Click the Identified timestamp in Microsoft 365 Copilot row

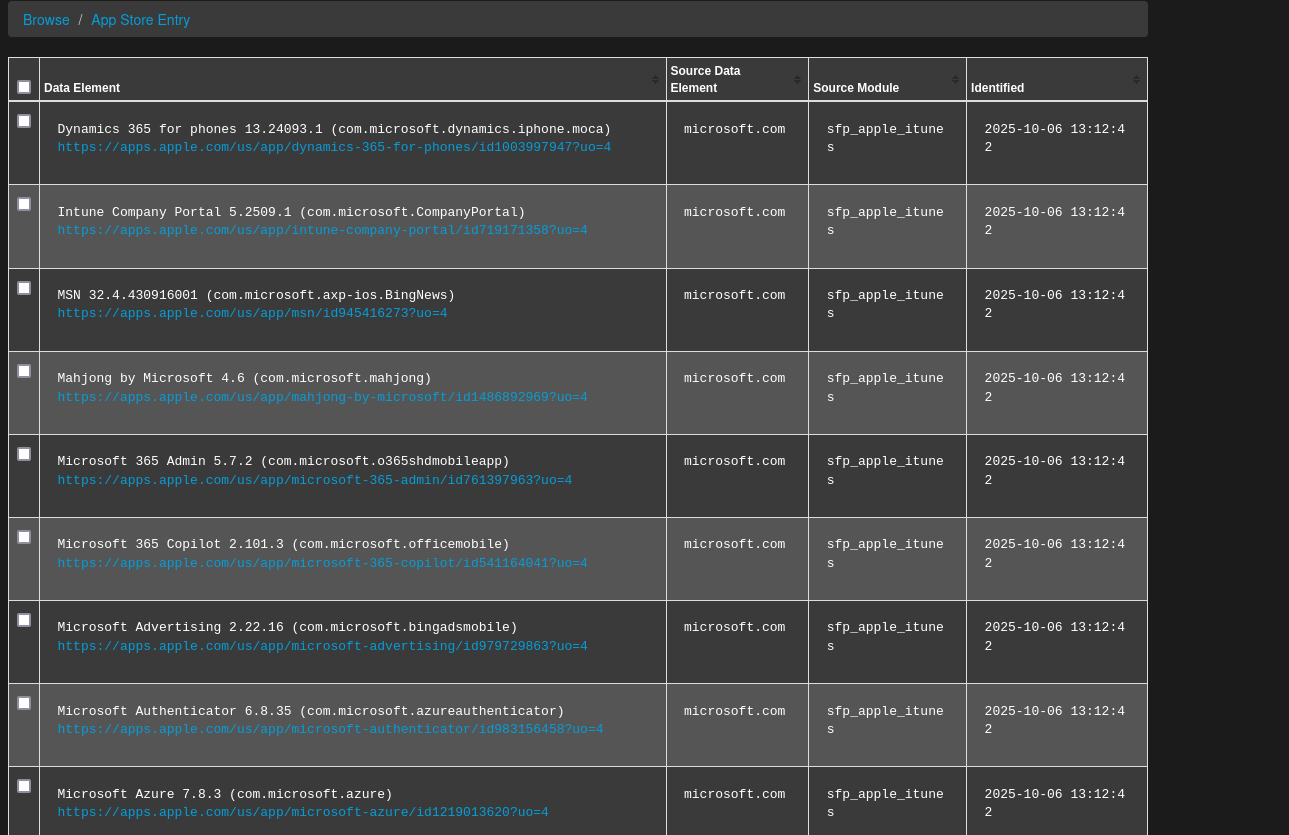click(1054, 554)
